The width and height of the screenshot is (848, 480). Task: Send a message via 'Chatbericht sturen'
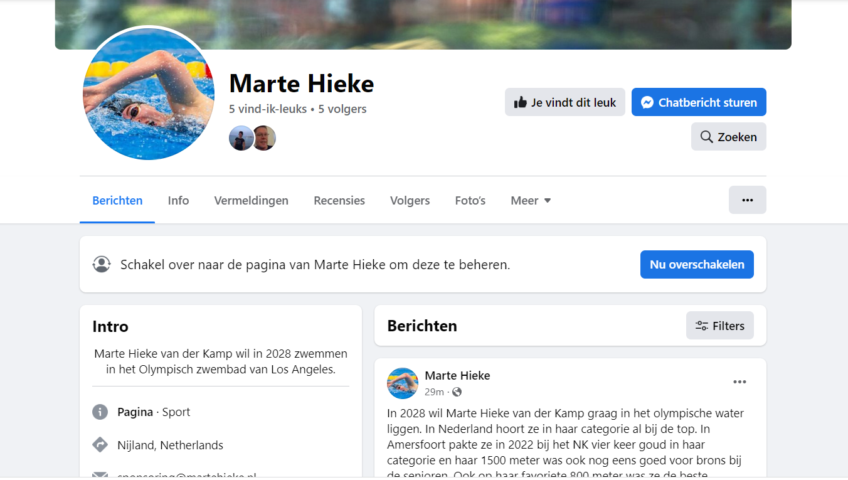click(x=699, y=102)
